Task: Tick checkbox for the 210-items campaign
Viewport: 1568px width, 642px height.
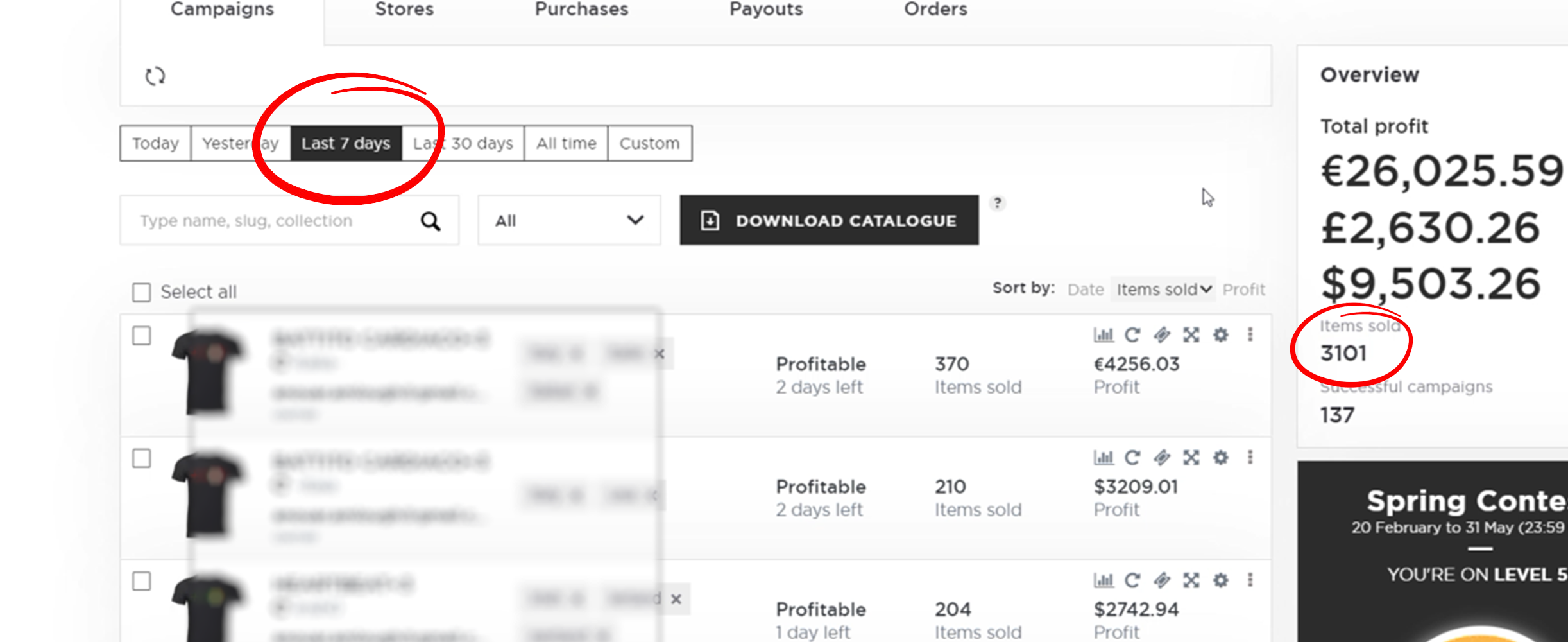Action: [x=141, y=458]
